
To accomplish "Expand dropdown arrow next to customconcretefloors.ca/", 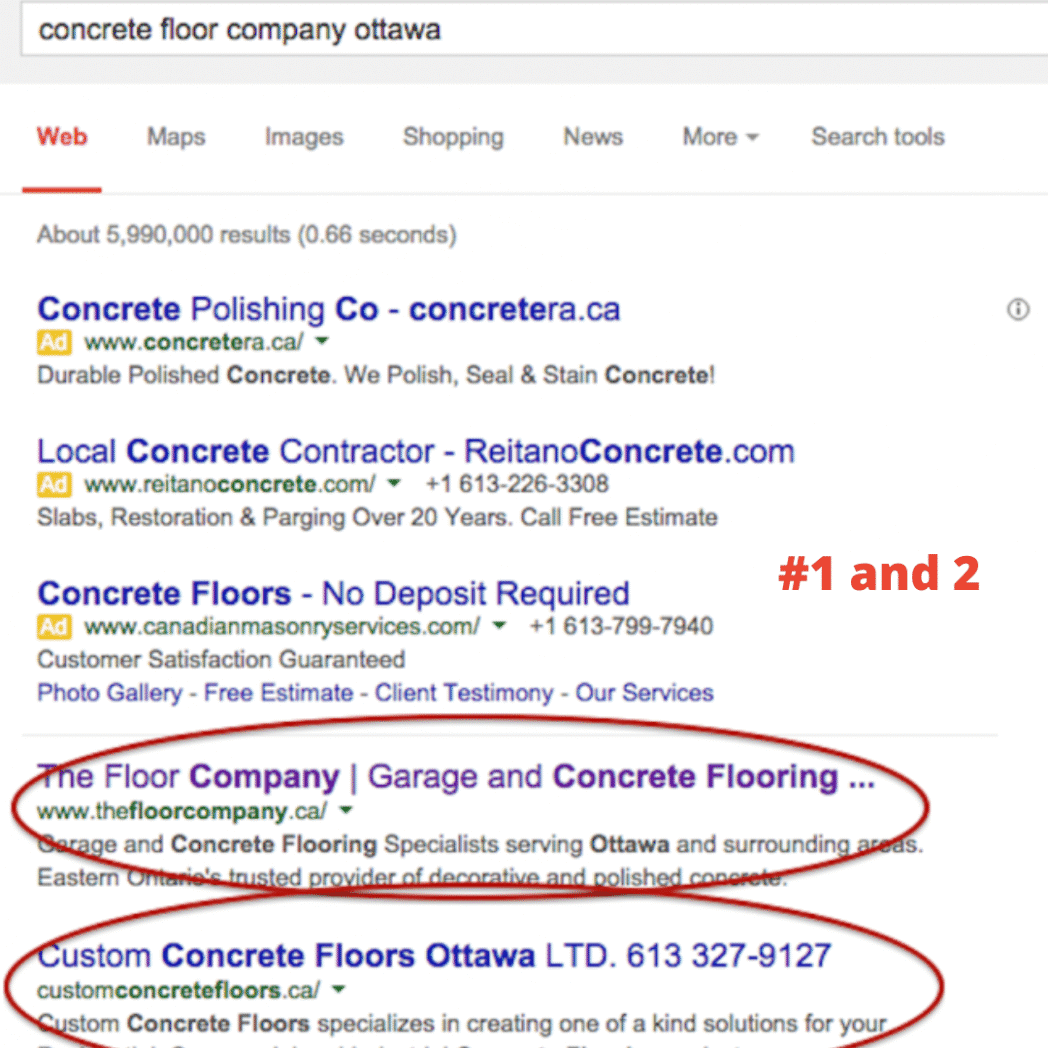I will click(338, 991).
